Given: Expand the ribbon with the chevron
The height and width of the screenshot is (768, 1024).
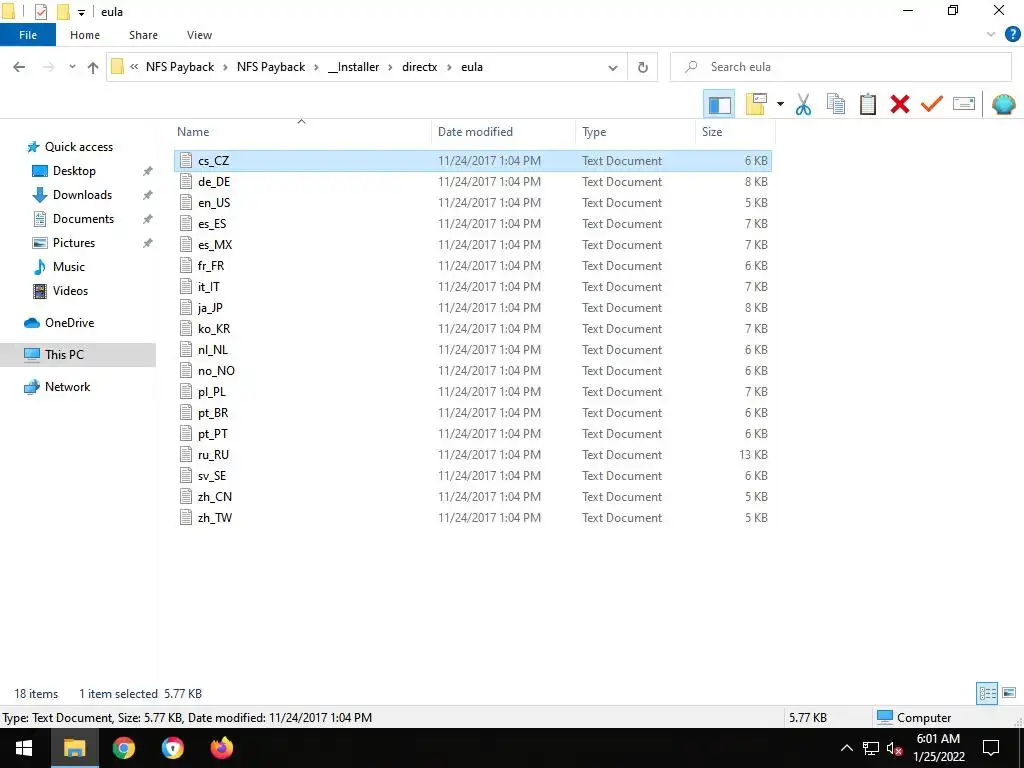Looking at the screenshot, I should tap(991, 35).
